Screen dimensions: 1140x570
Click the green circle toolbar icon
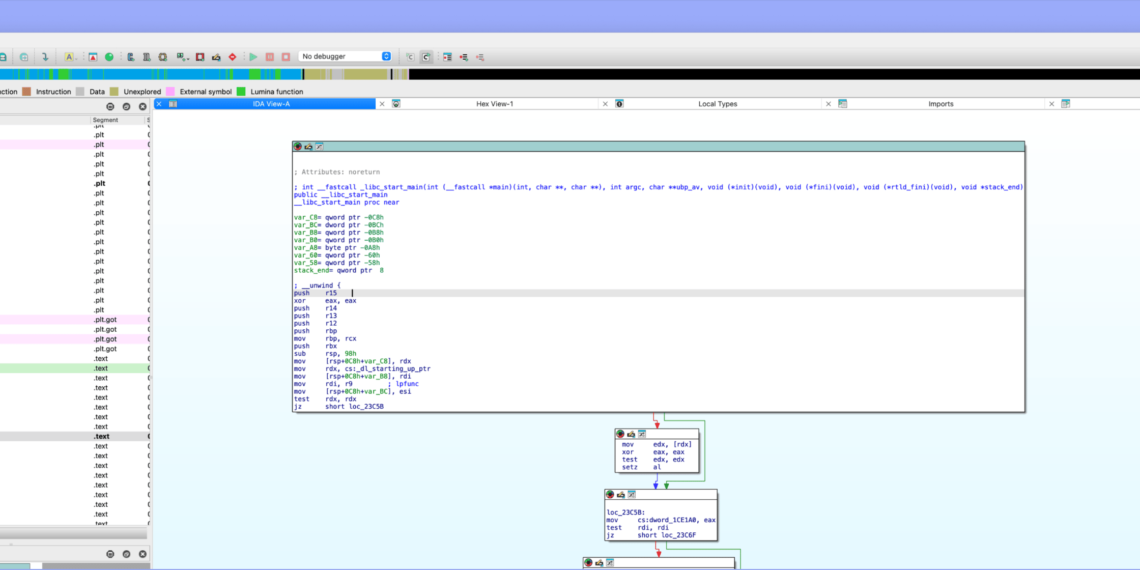(109, 57)
